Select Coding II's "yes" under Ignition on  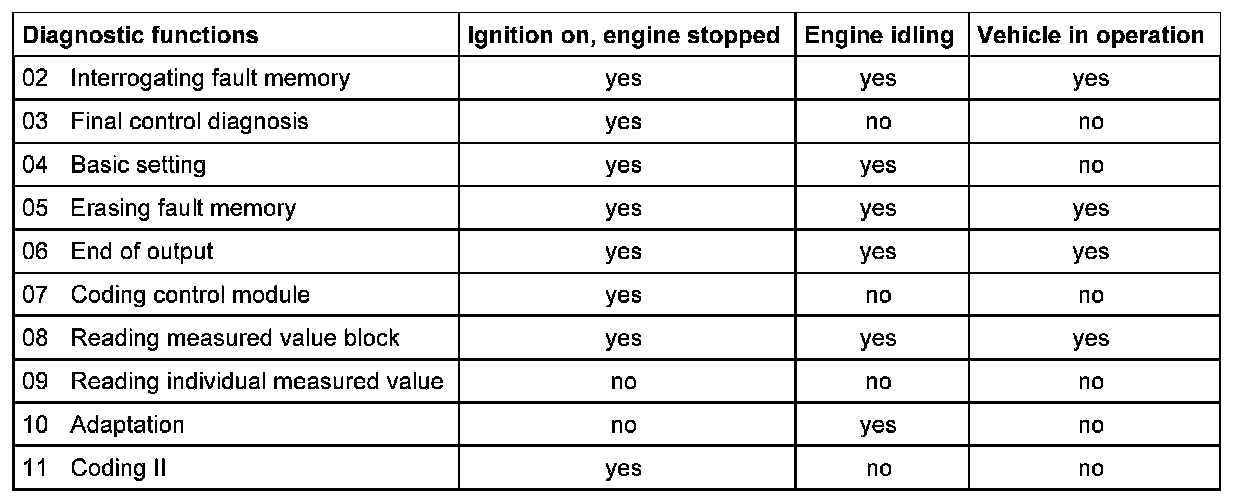coord(623,468)
